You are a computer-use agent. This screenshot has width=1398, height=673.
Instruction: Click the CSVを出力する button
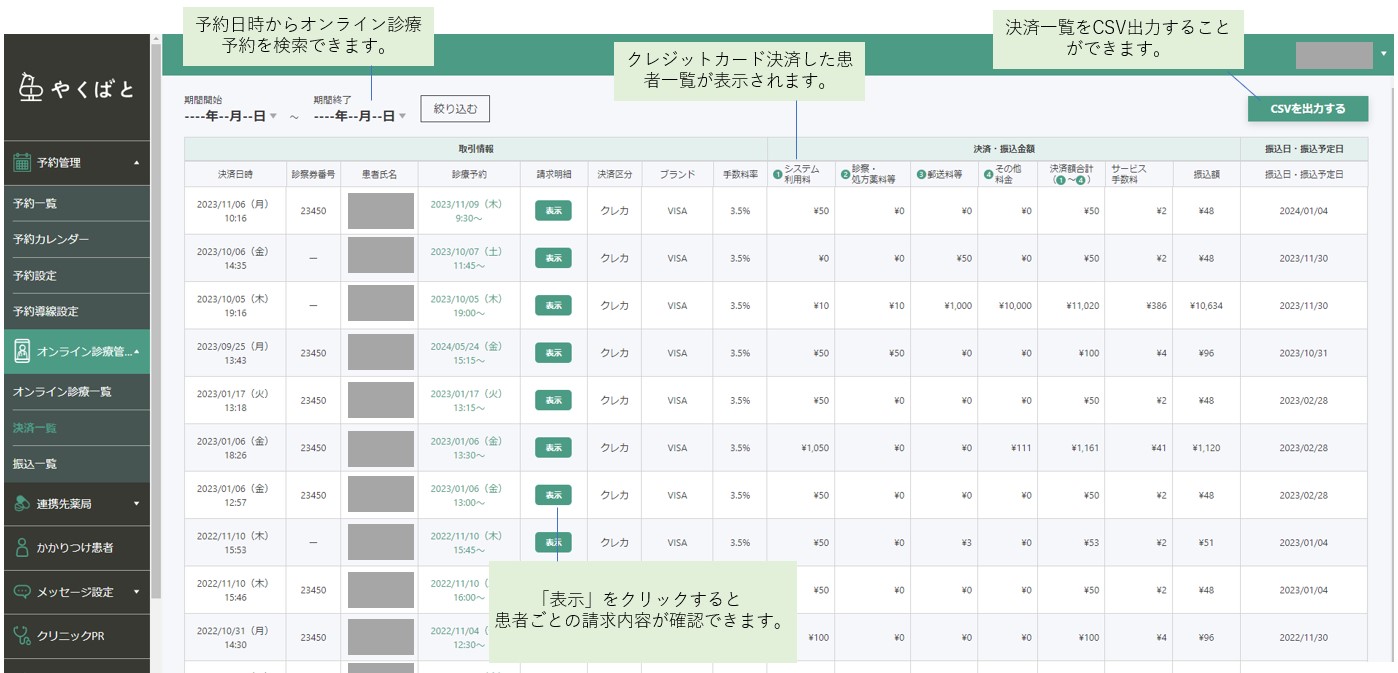1307,109
